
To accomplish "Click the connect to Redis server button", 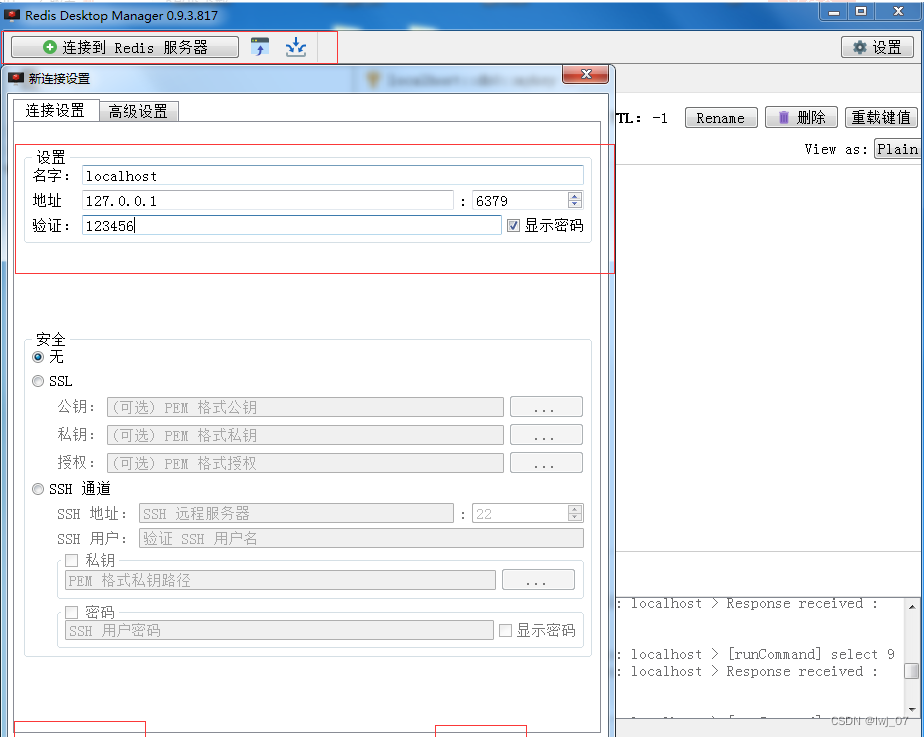I will (x=125, y=47).
